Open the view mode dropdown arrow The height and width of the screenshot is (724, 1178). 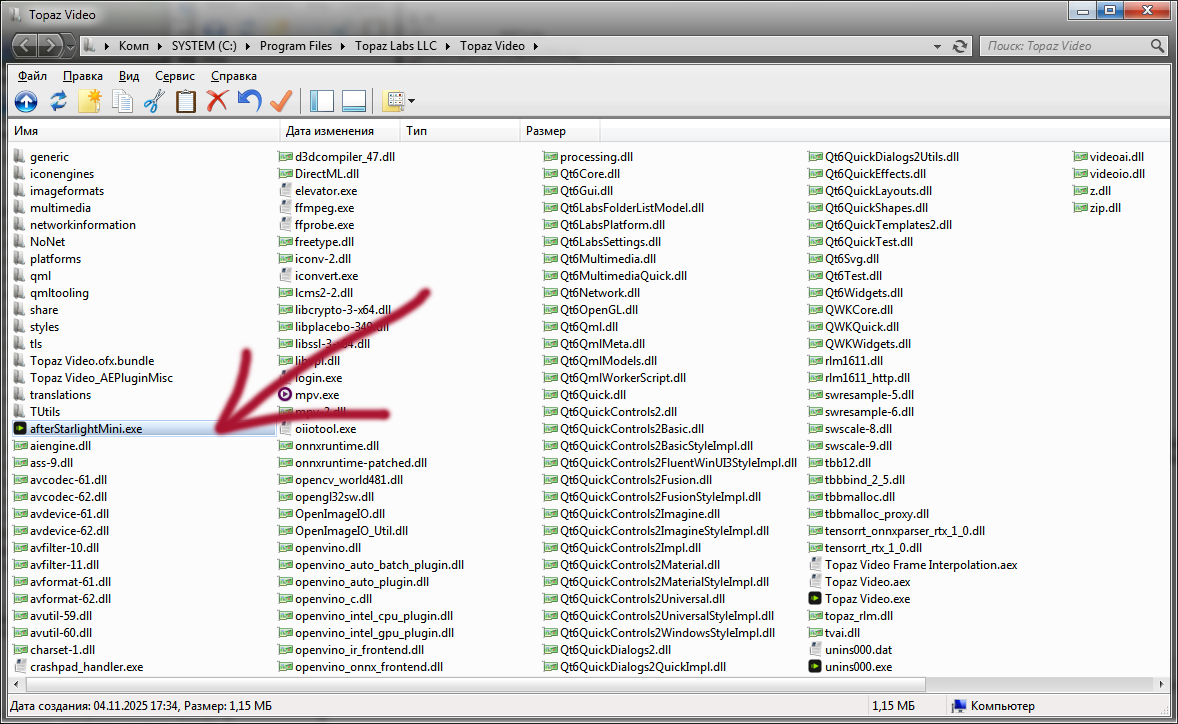pos(411,102)
